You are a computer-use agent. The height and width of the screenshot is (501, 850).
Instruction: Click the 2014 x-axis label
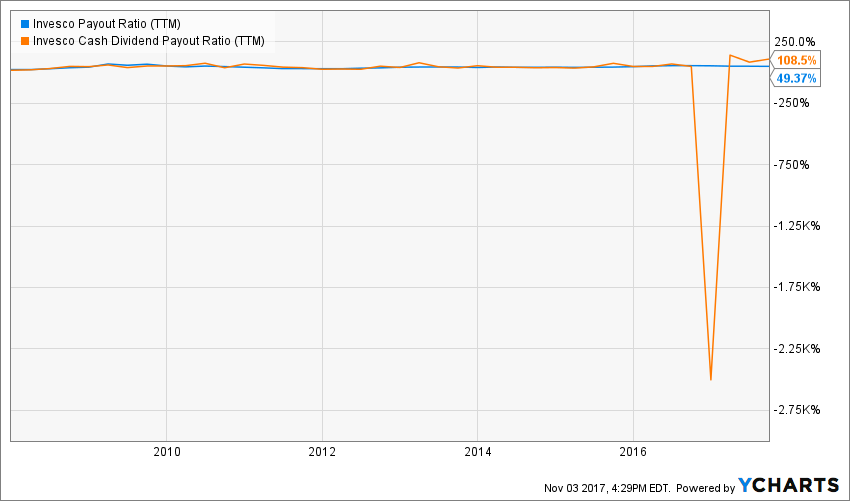coord(478,452)
